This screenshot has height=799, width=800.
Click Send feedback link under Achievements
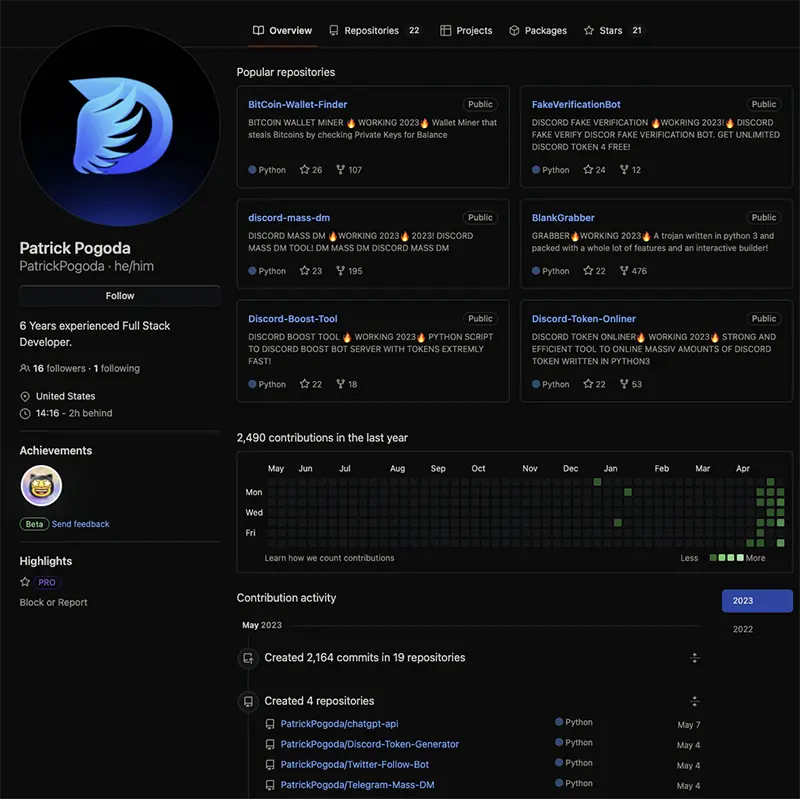(80, 524)
